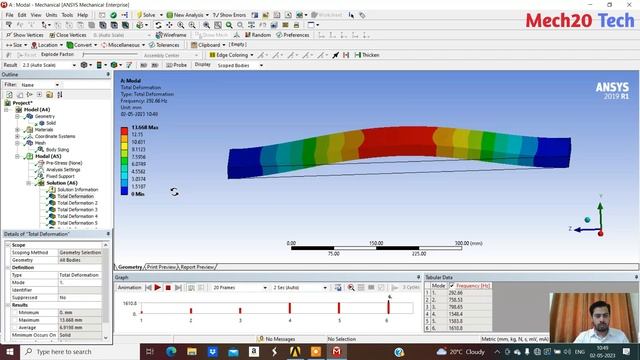The width and height of the screenshot is (640, 360).
Task: Toggle Frequency [Hz] column checkbox
Action: [452, 286]
